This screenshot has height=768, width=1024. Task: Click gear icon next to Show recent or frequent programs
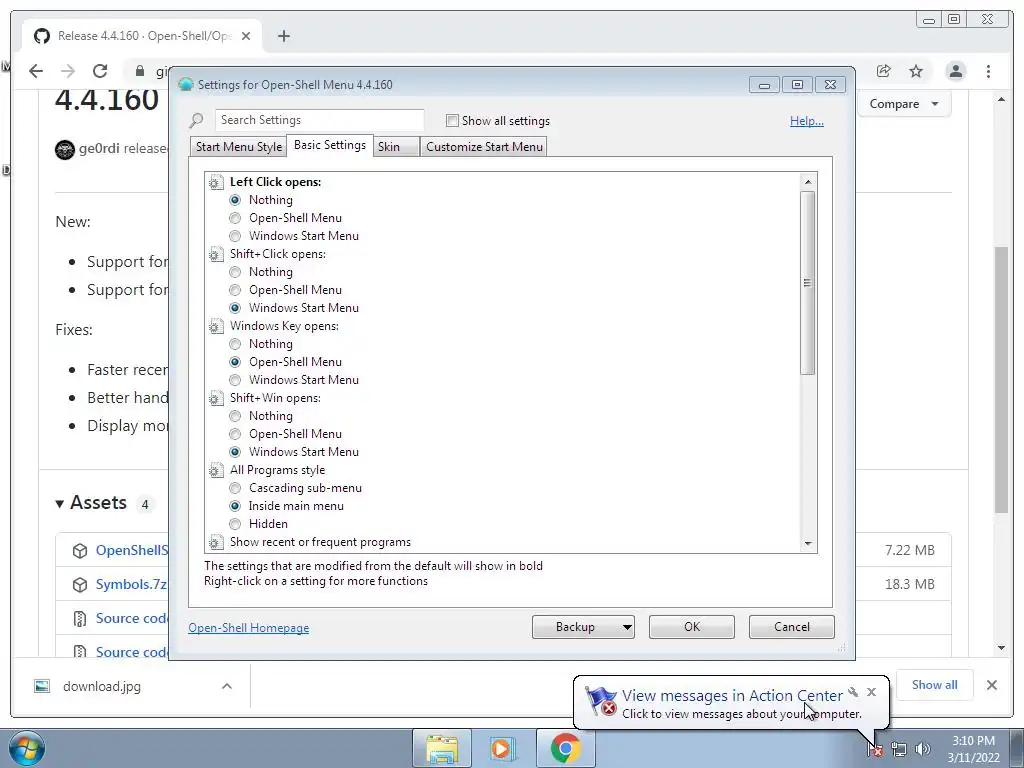pos(216,542)
